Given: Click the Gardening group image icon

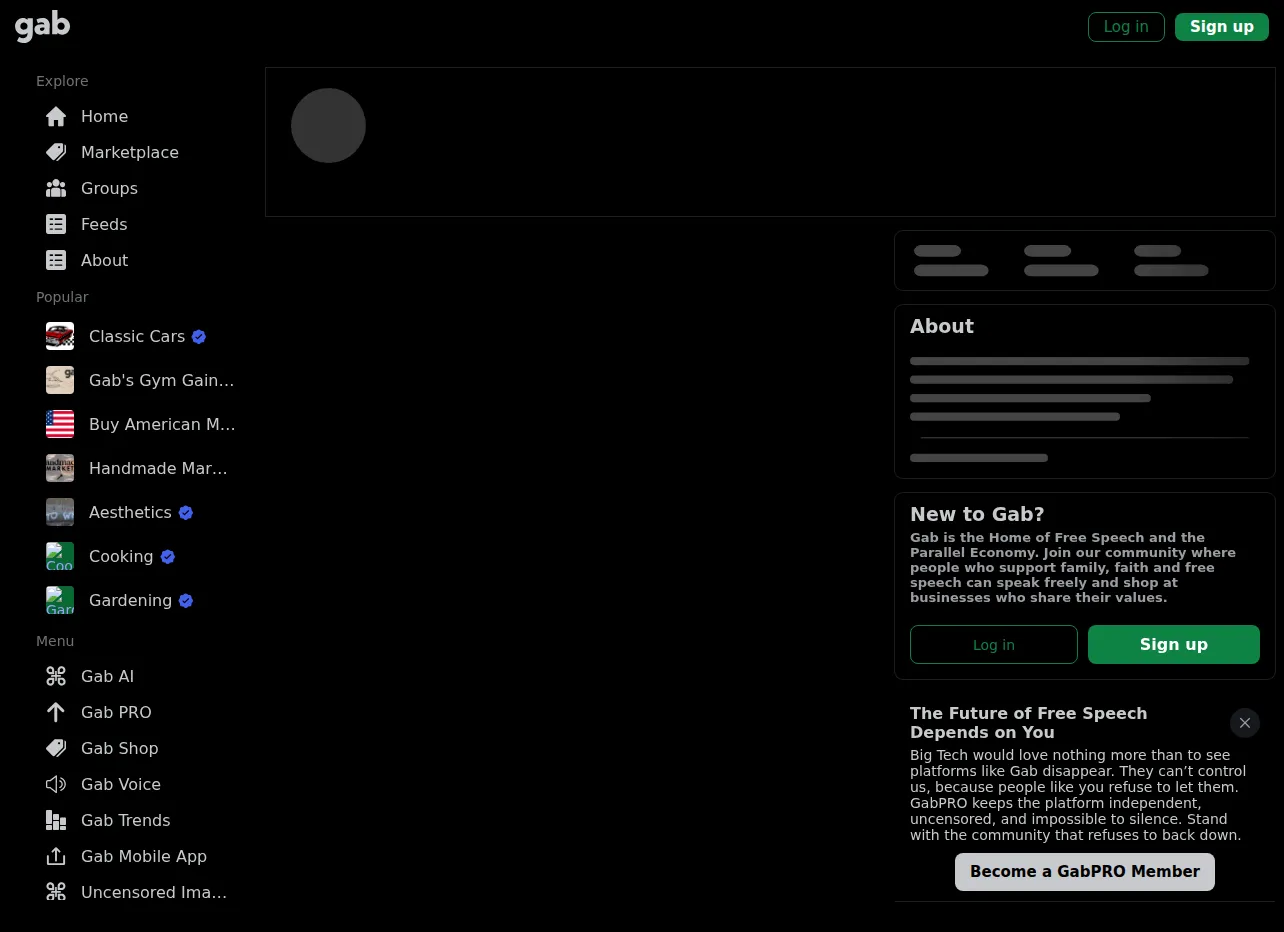Looking at the screenshot, I should (x=60, y=600).
